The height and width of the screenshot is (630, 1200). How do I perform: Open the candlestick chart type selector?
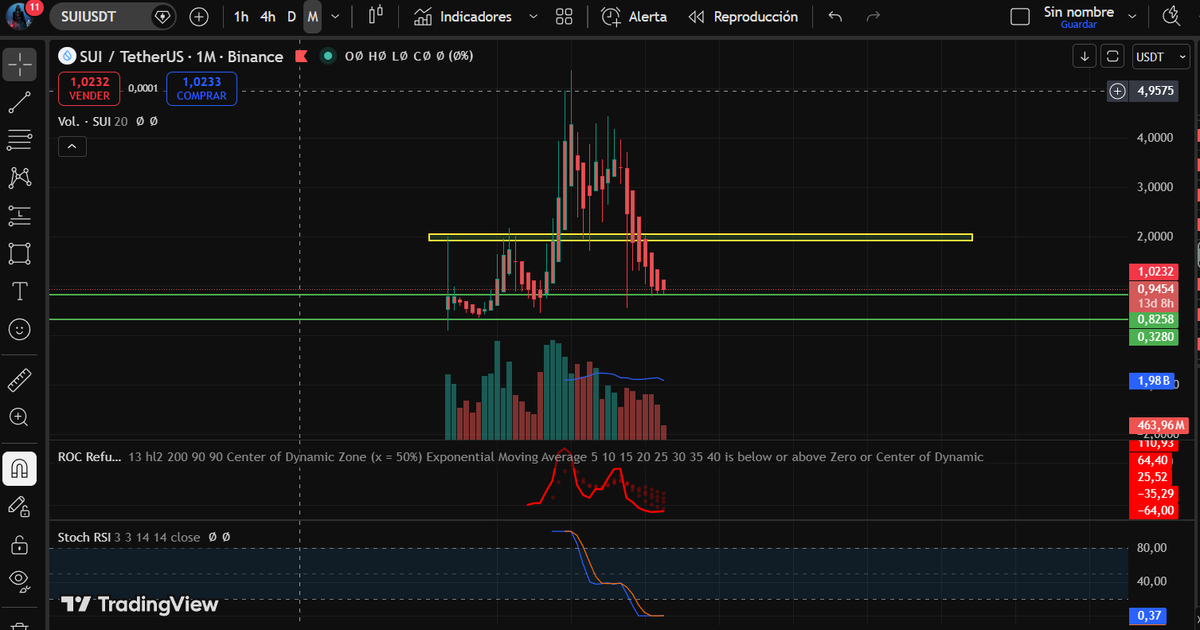(x=376, y=17)
